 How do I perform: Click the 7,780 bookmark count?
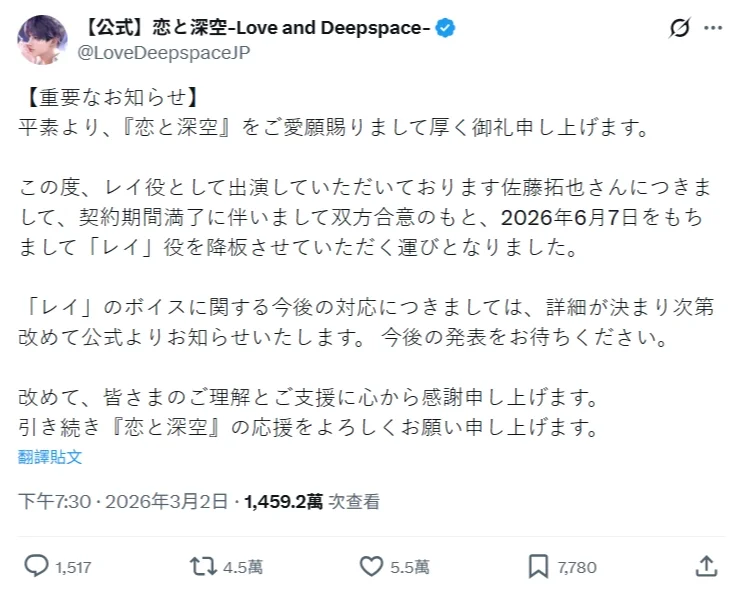(x=576, y=567)
